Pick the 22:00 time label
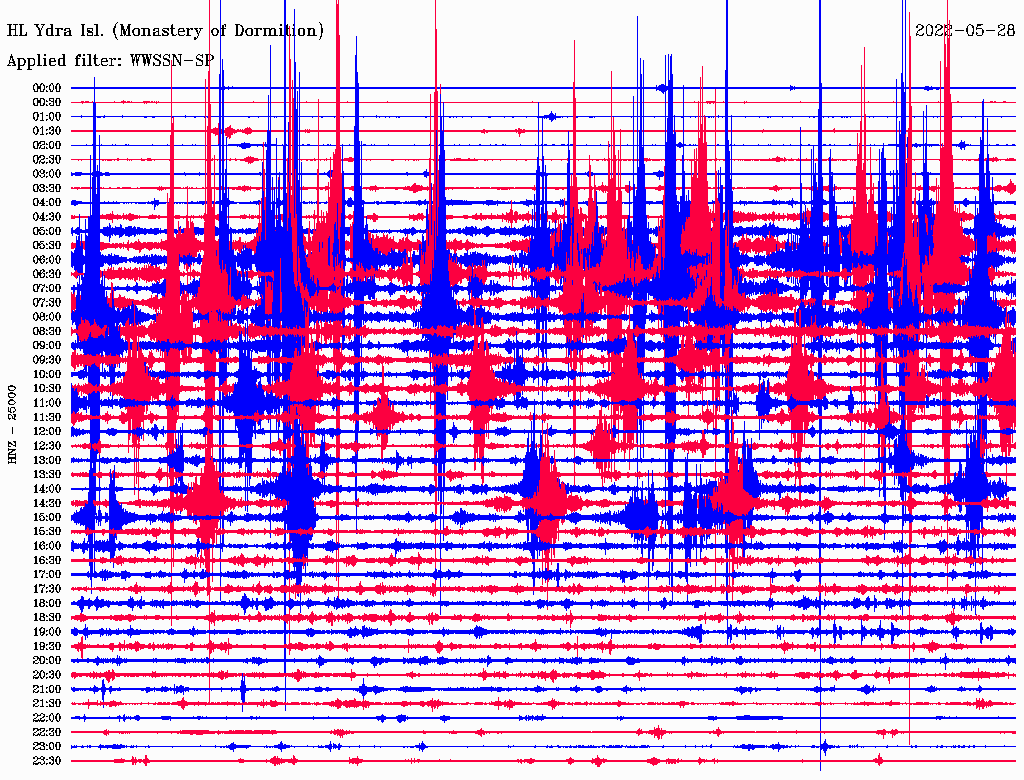Viewport: 1024px width, 780px height. click(47, 719)
